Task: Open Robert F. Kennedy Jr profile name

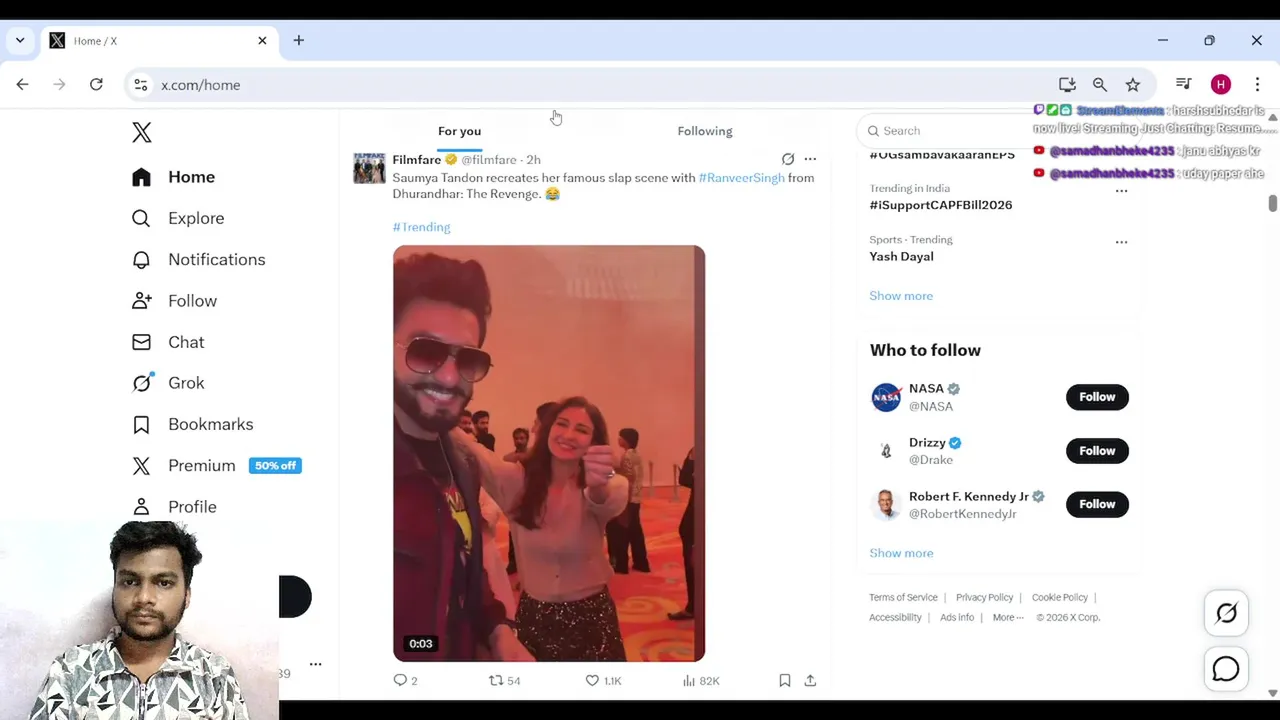Action: coord(968,497)
